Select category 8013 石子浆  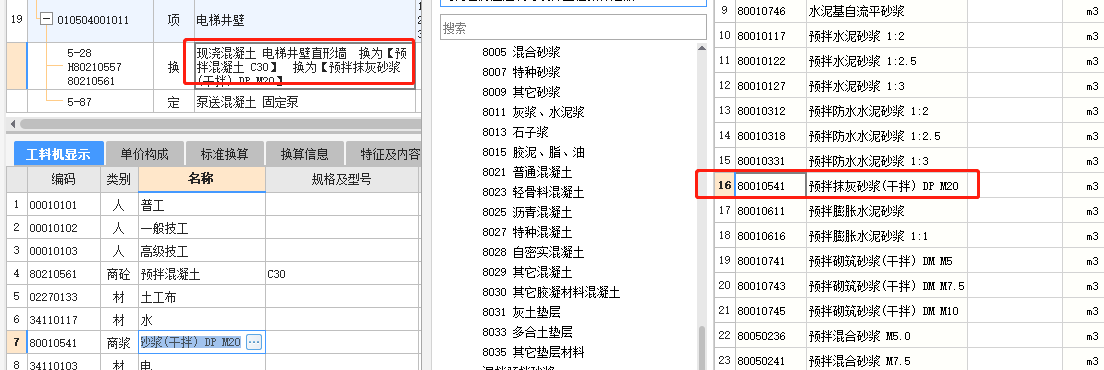[516, 132]
